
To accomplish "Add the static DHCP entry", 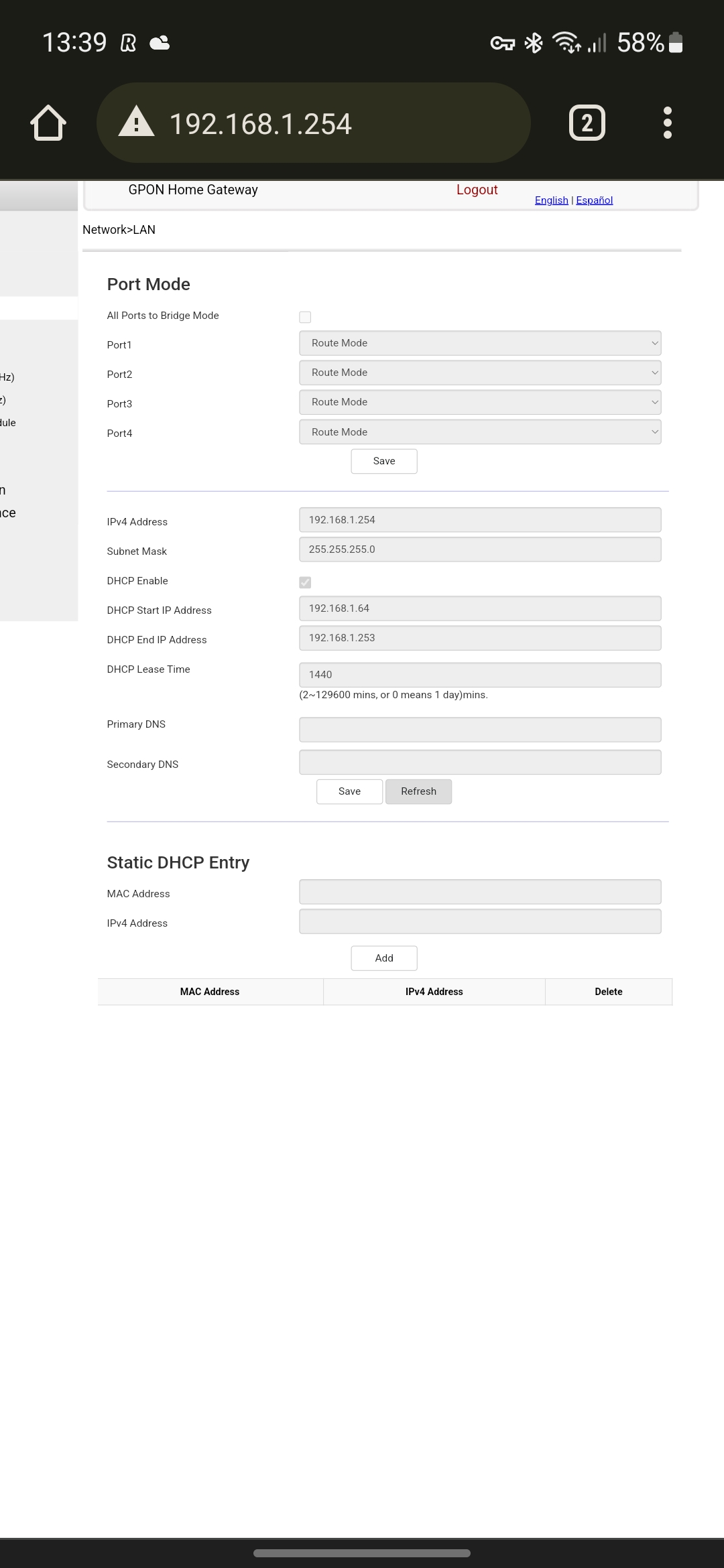I will [384, 958].
